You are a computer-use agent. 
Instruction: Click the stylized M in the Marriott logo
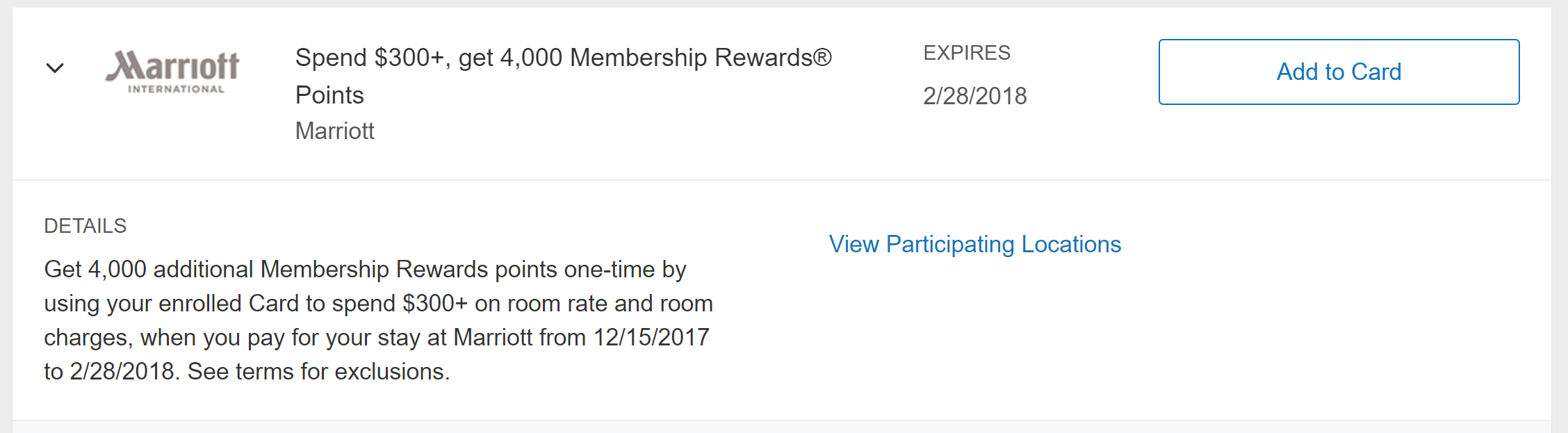click(125, 66)
